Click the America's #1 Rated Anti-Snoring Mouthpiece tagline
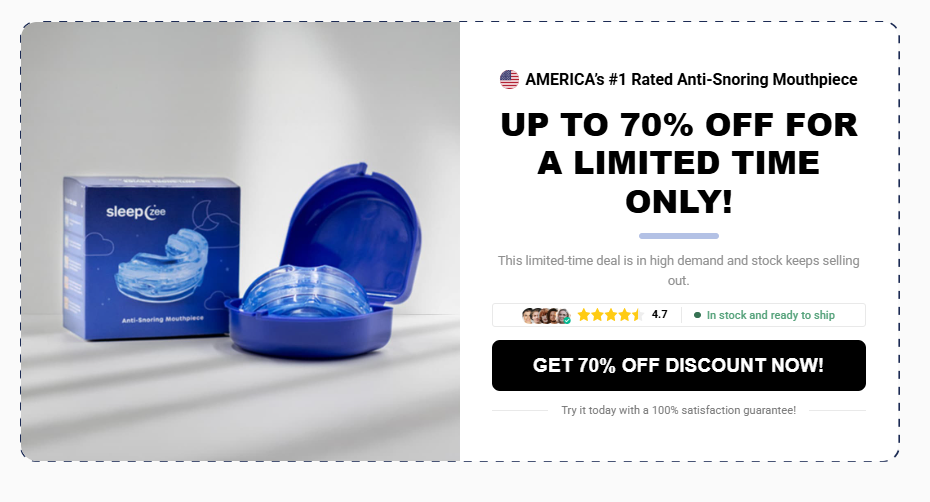The image size is (930, 502). (x=691, y=80)
